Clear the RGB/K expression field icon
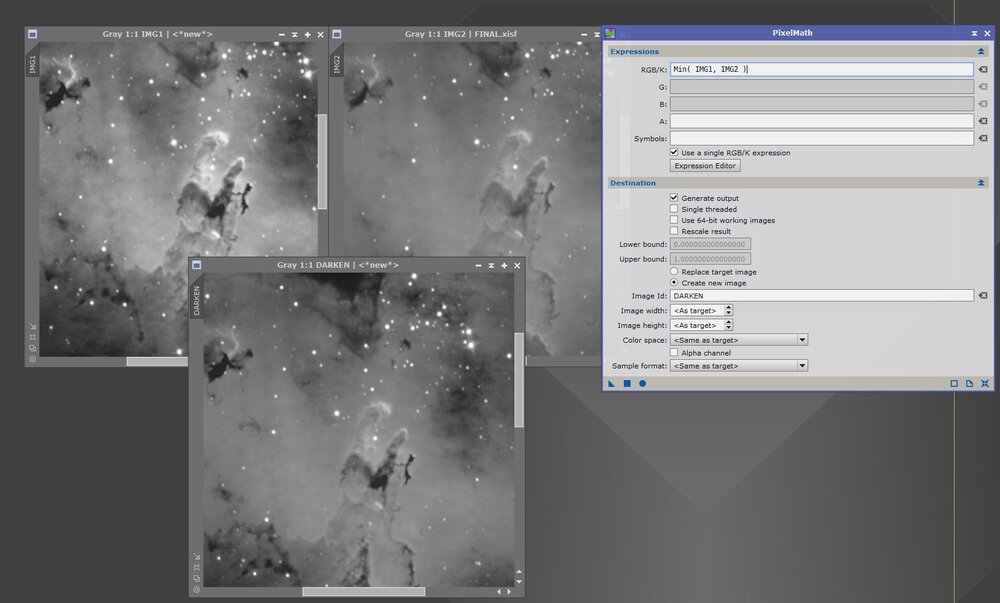Image resolution: width=1000 pixels, height=603 pixels. pyautogui.click(x=983, y=70)
